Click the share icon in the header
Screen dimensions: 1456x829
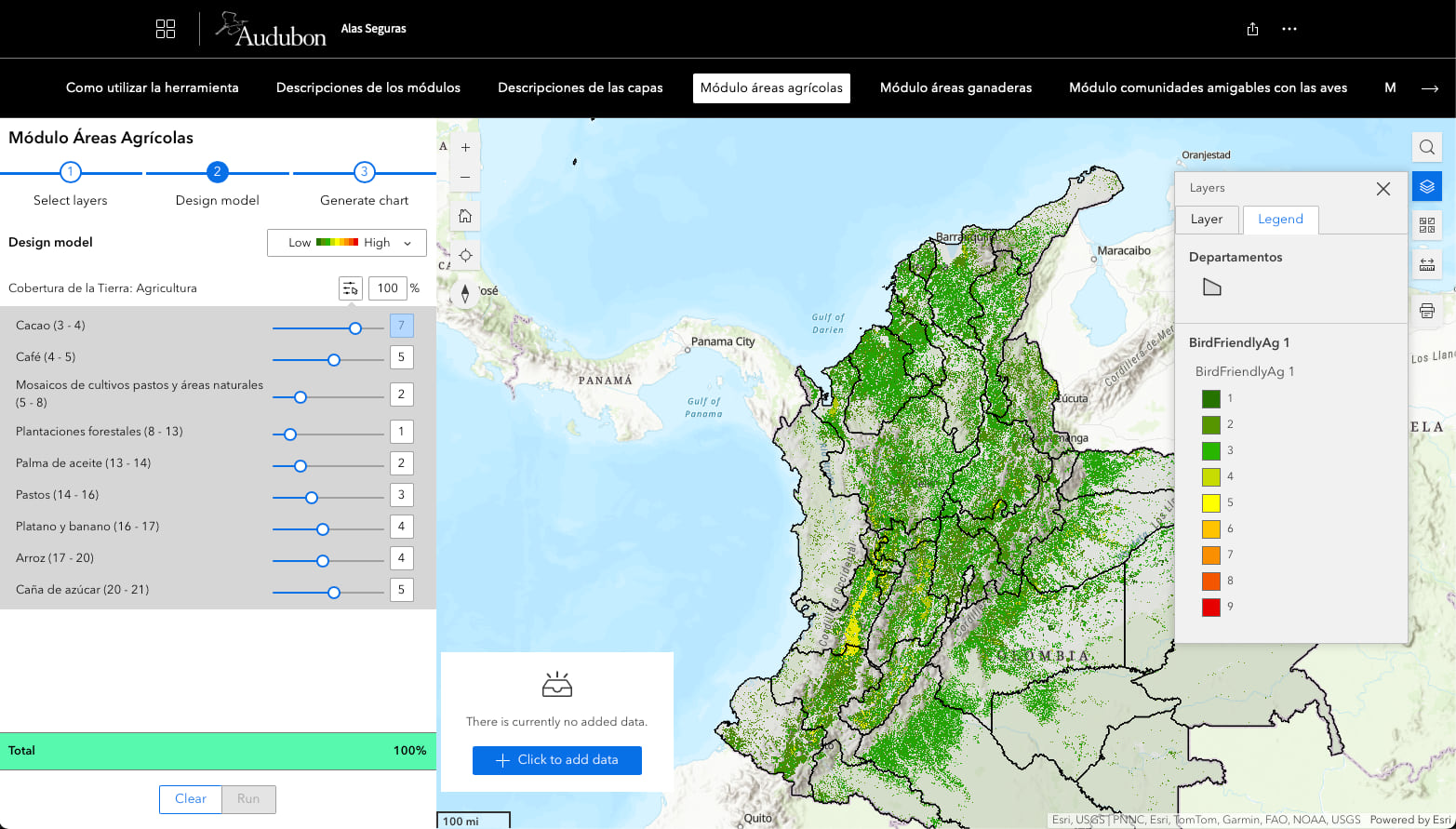point(1251,29)
